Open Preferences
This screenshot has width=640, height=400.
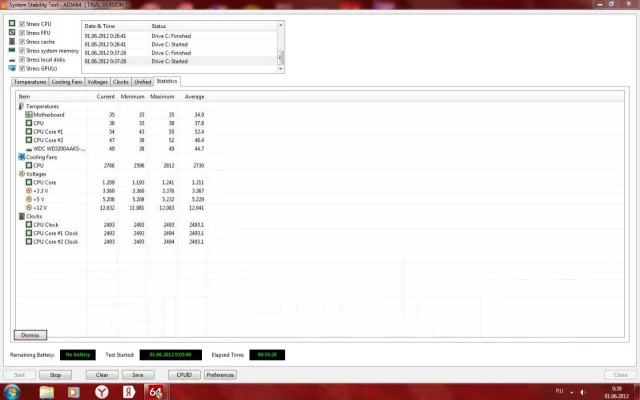point(220,375)
